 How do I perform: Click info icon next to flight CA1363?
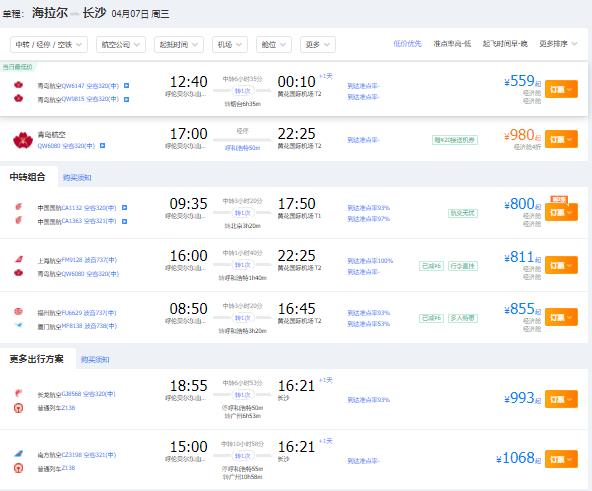124,221
